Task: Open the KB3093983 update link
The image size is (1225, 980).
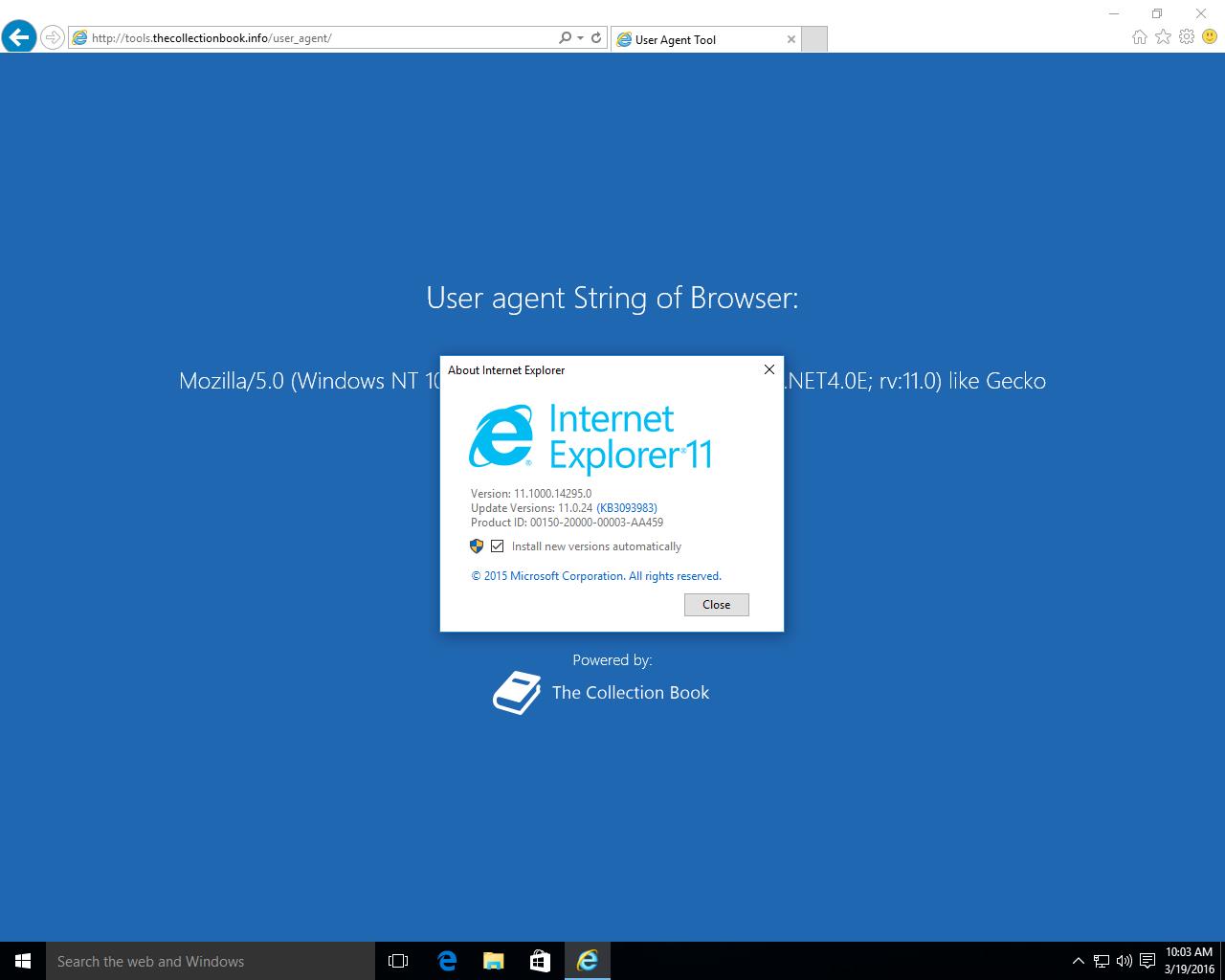Action: (x=627, y=508)
